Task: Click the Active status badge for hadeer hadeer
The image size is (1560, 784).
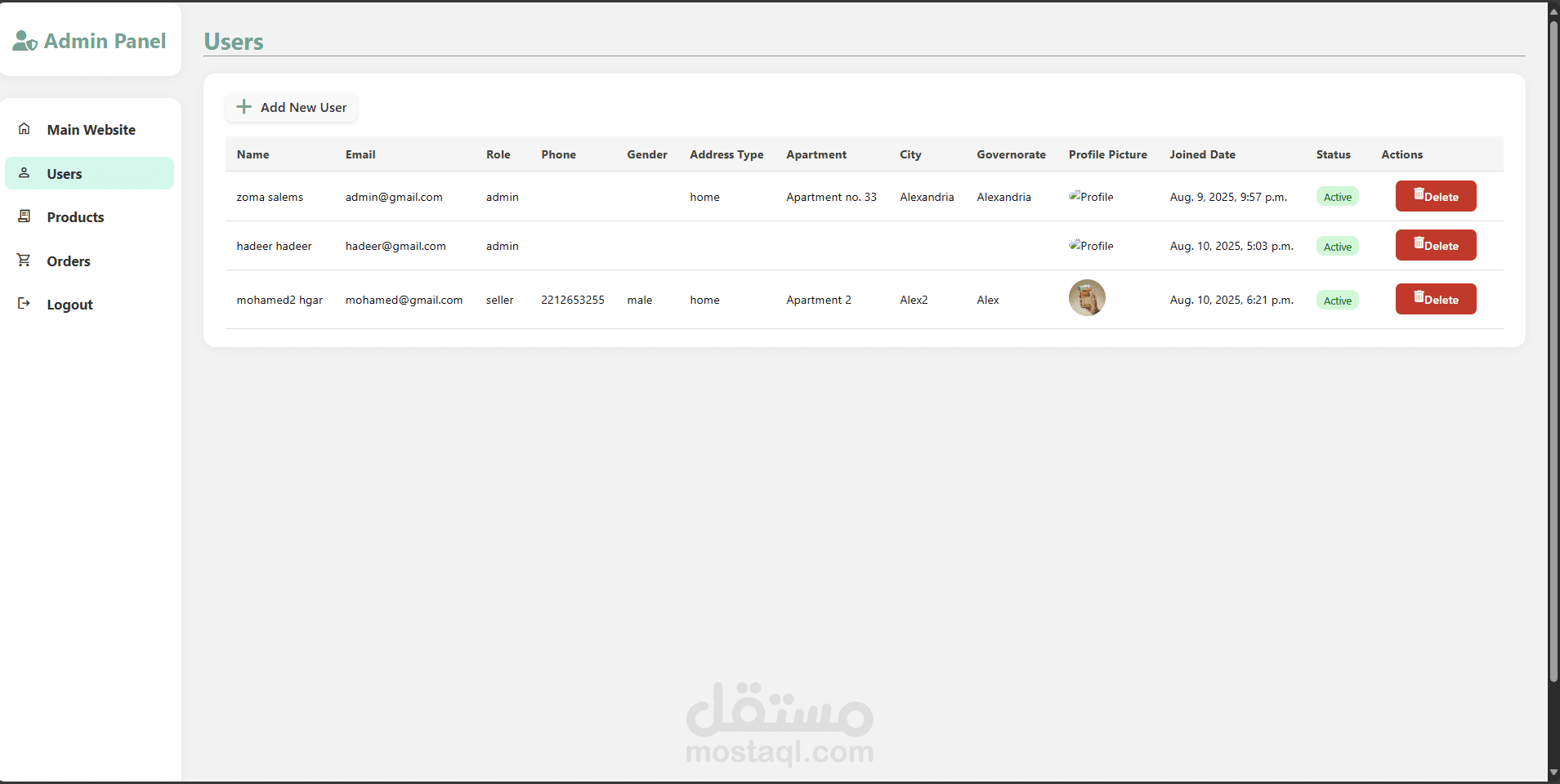Action: pyautogui.click(x=1338, y=247)
